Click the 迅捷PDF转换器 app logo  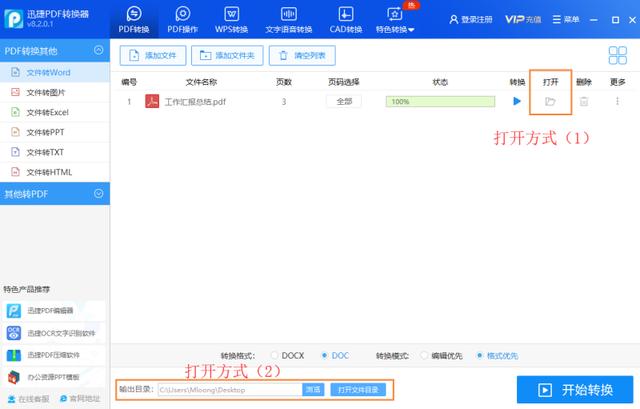[14, 19]
